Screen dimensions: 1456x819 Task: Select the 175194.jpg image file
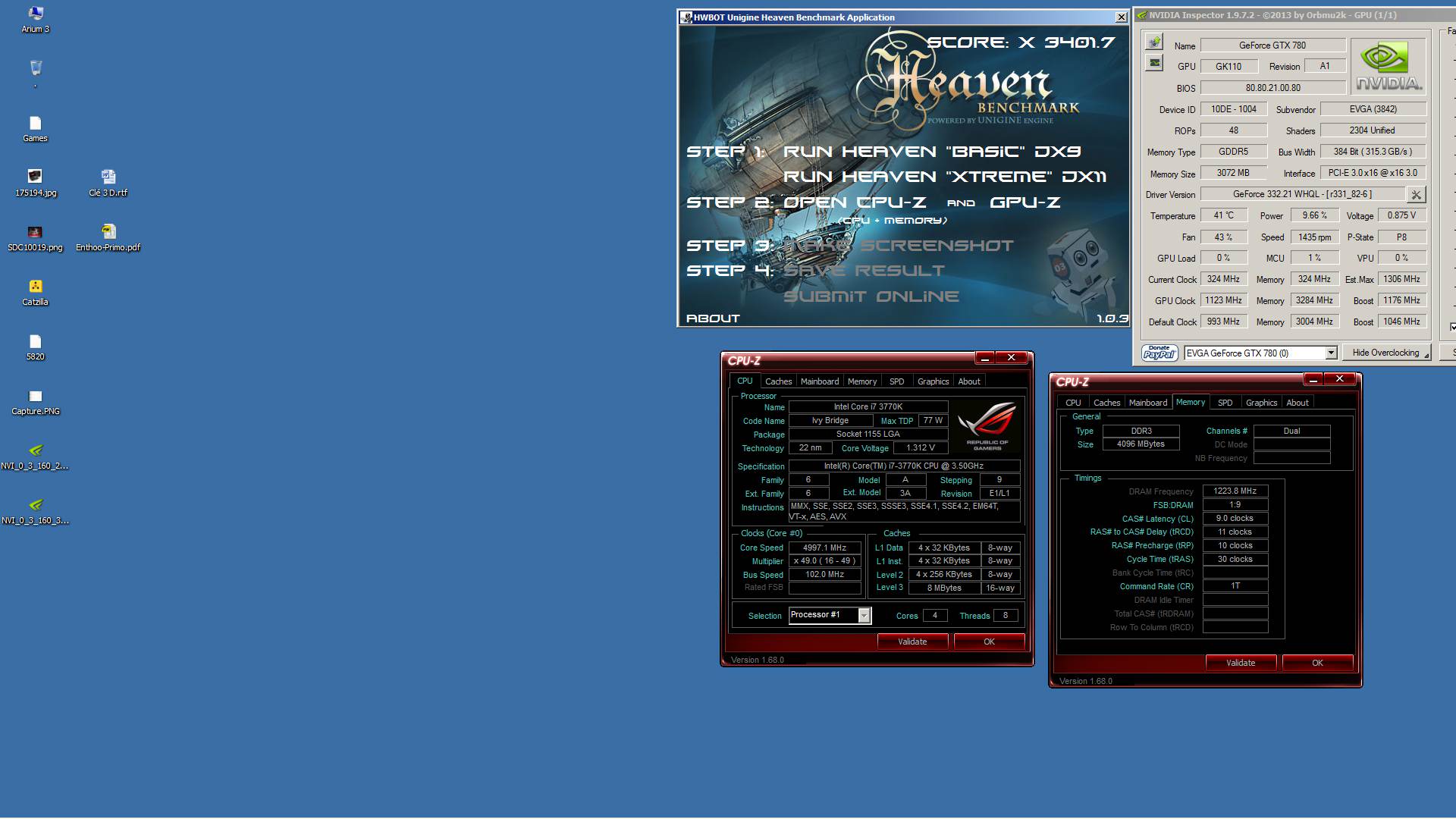35,183
